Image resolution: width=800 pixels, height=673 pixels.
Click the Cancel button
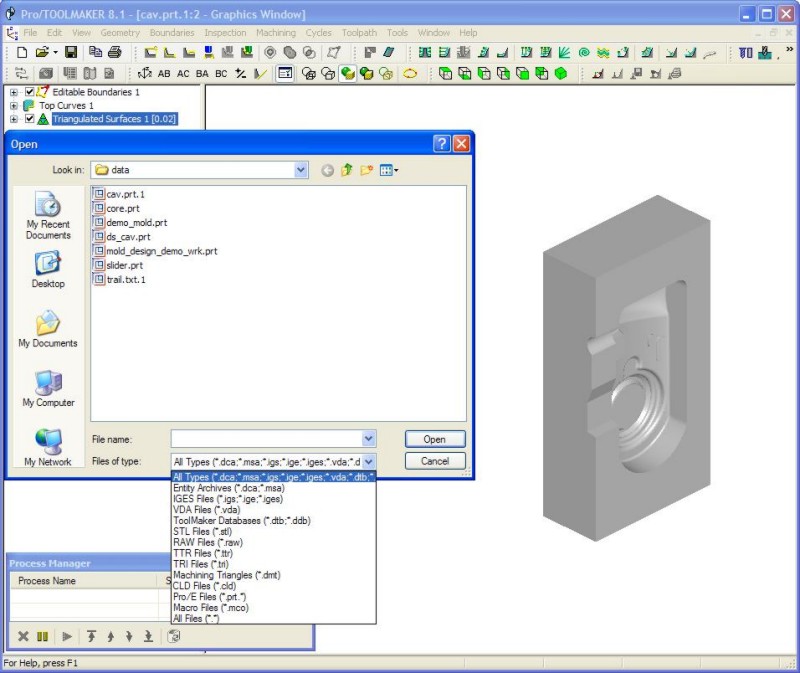tap(435, 461)
